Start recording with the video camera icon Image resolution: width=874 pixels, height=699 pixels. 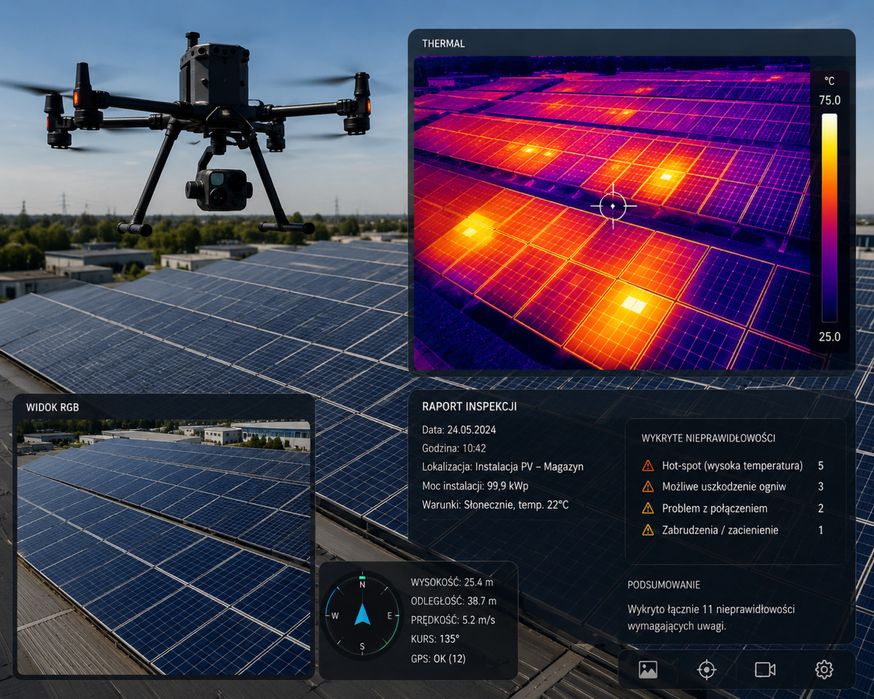[x=765, y=669]
